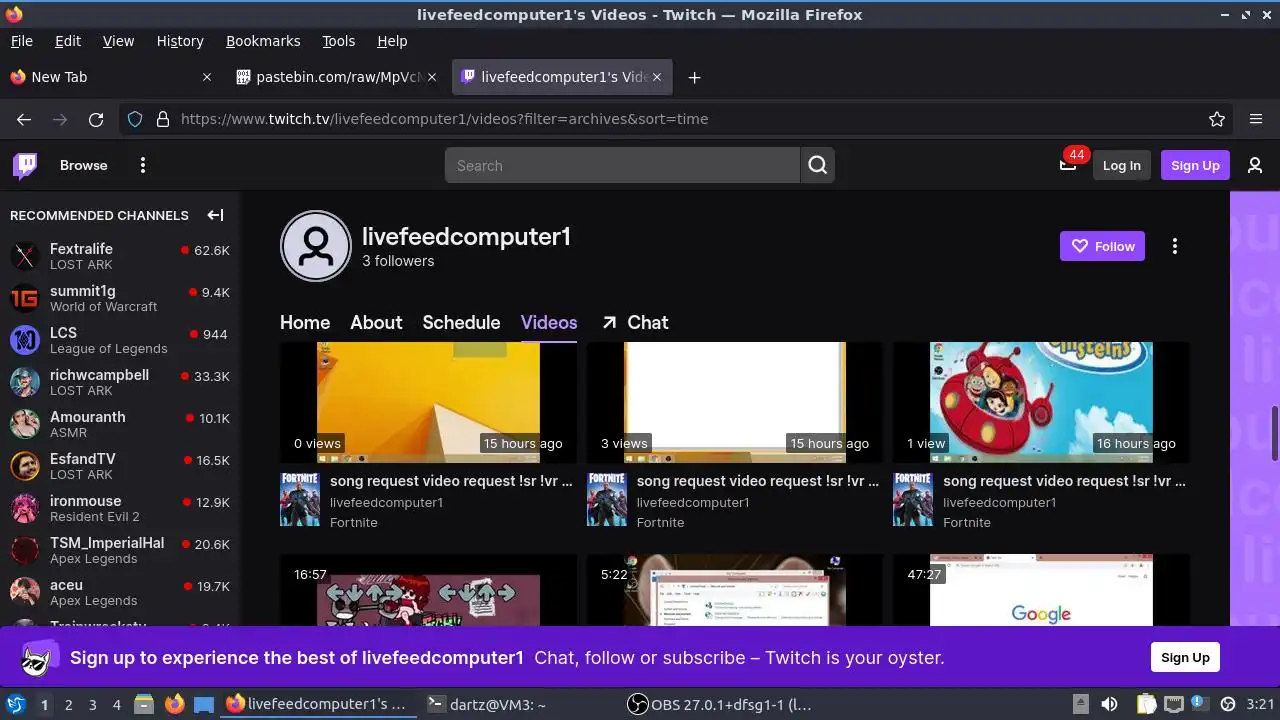The image size is (1280, 720).
Task: Open a new browser tab
Action: pyautogui.click(x=694, y=77)
